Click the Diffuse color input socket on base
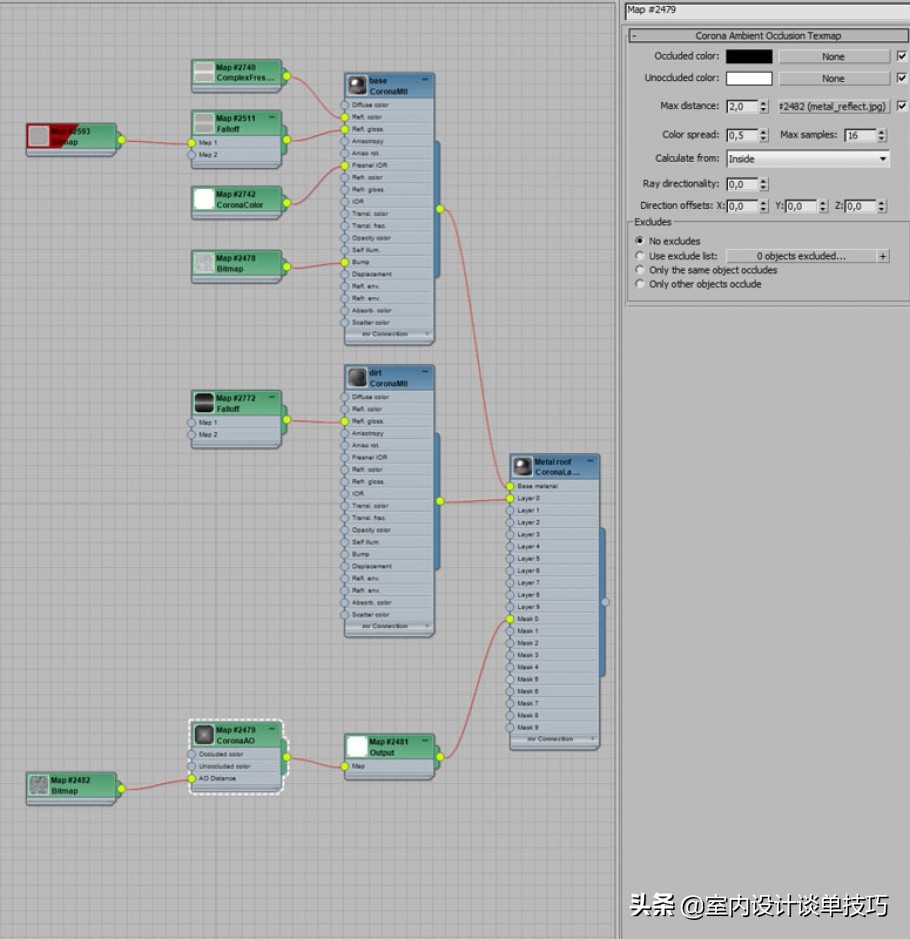 [x=345, y=105]
